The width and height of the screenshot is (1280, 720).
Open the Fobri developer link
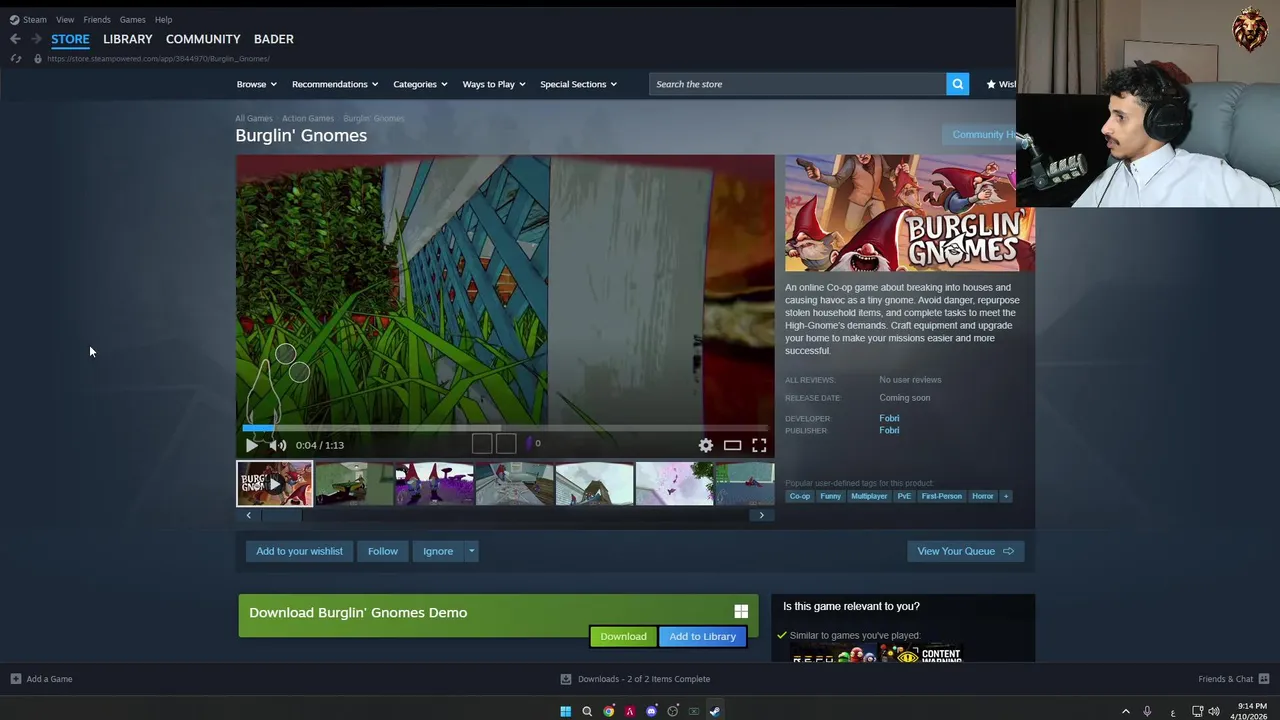point(889,418)
